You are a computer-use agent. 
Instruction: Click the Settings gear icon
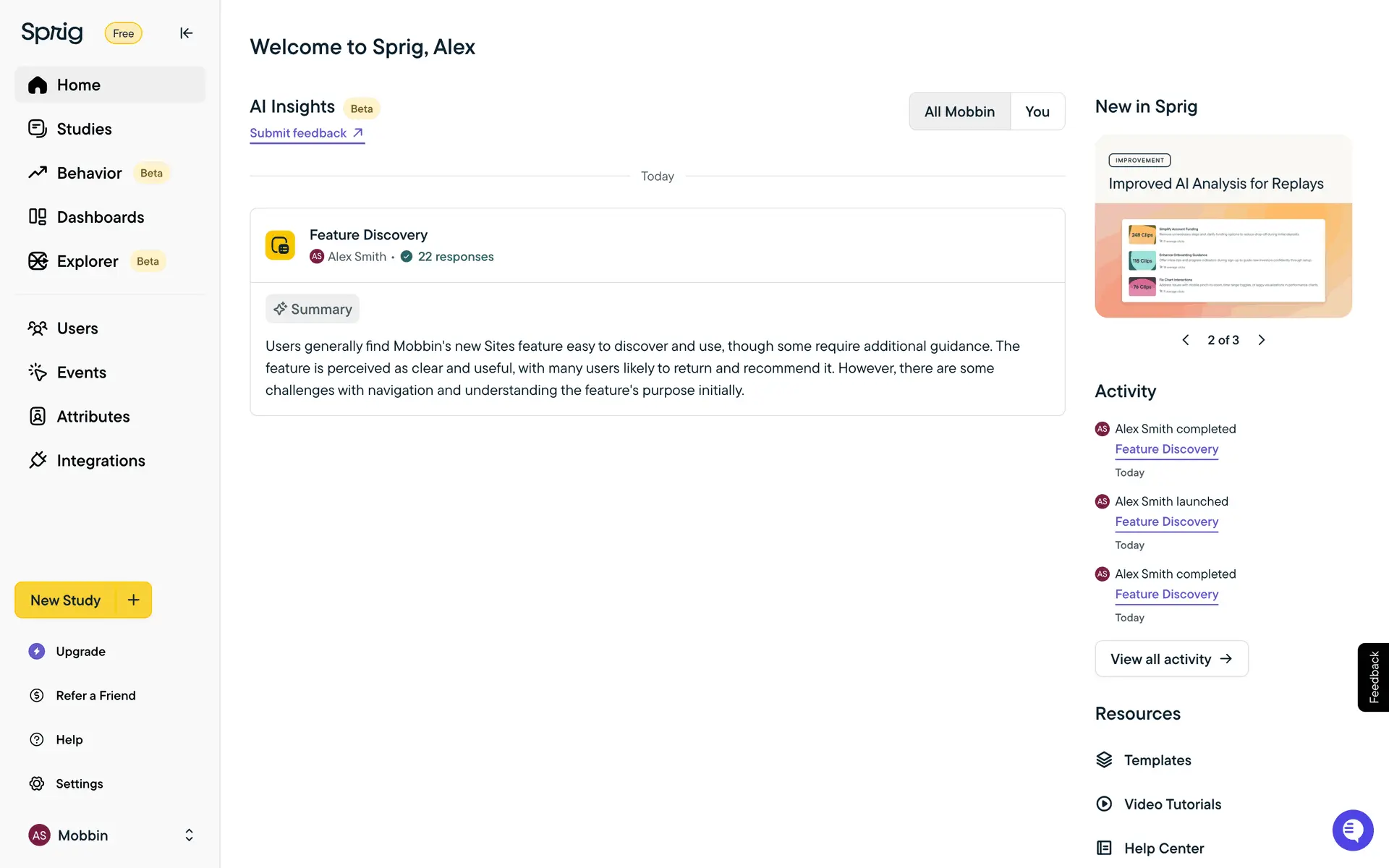37,784
